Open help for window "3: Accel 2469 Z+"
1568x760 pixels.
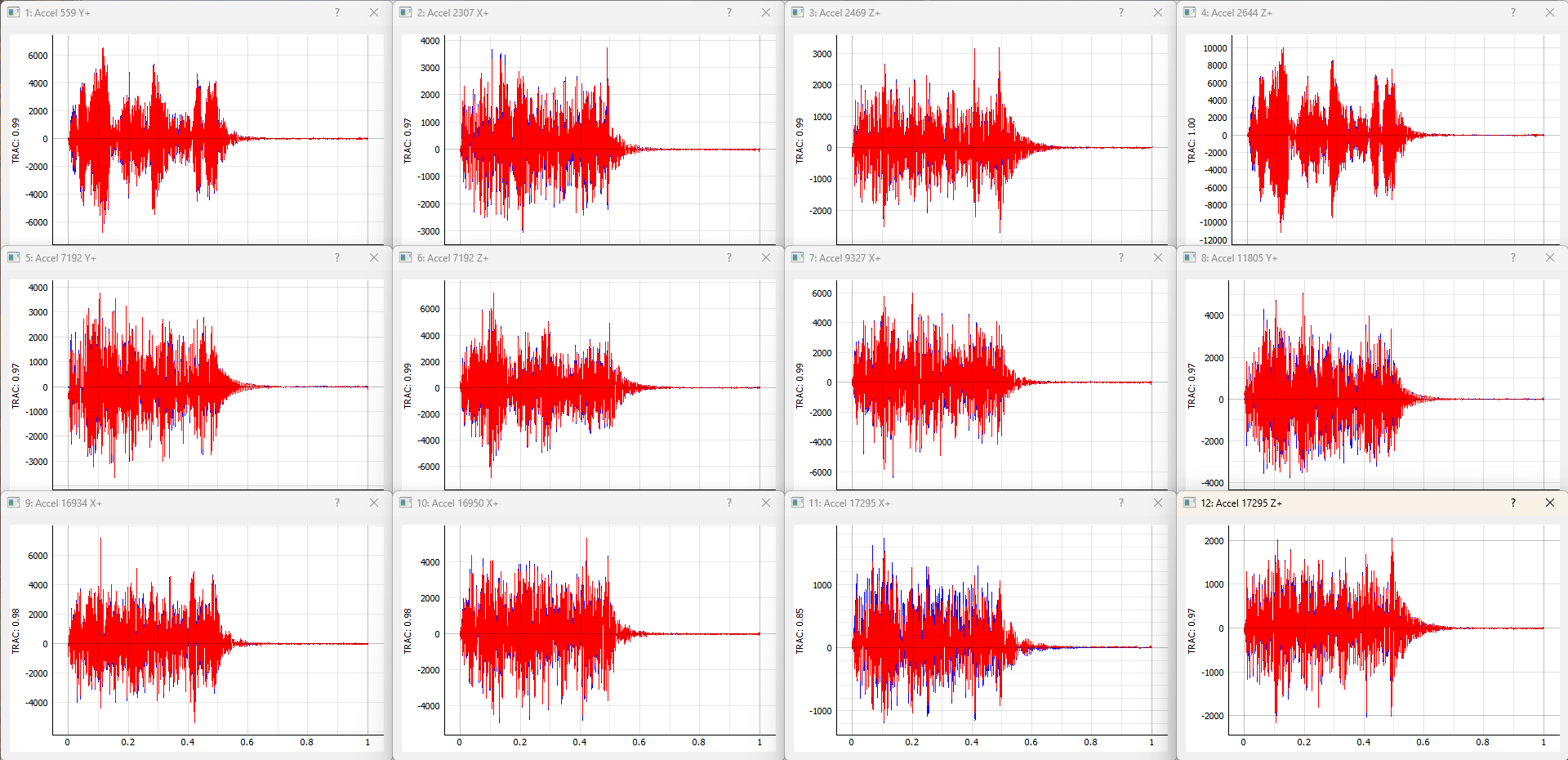click(x=1121, y=12)
